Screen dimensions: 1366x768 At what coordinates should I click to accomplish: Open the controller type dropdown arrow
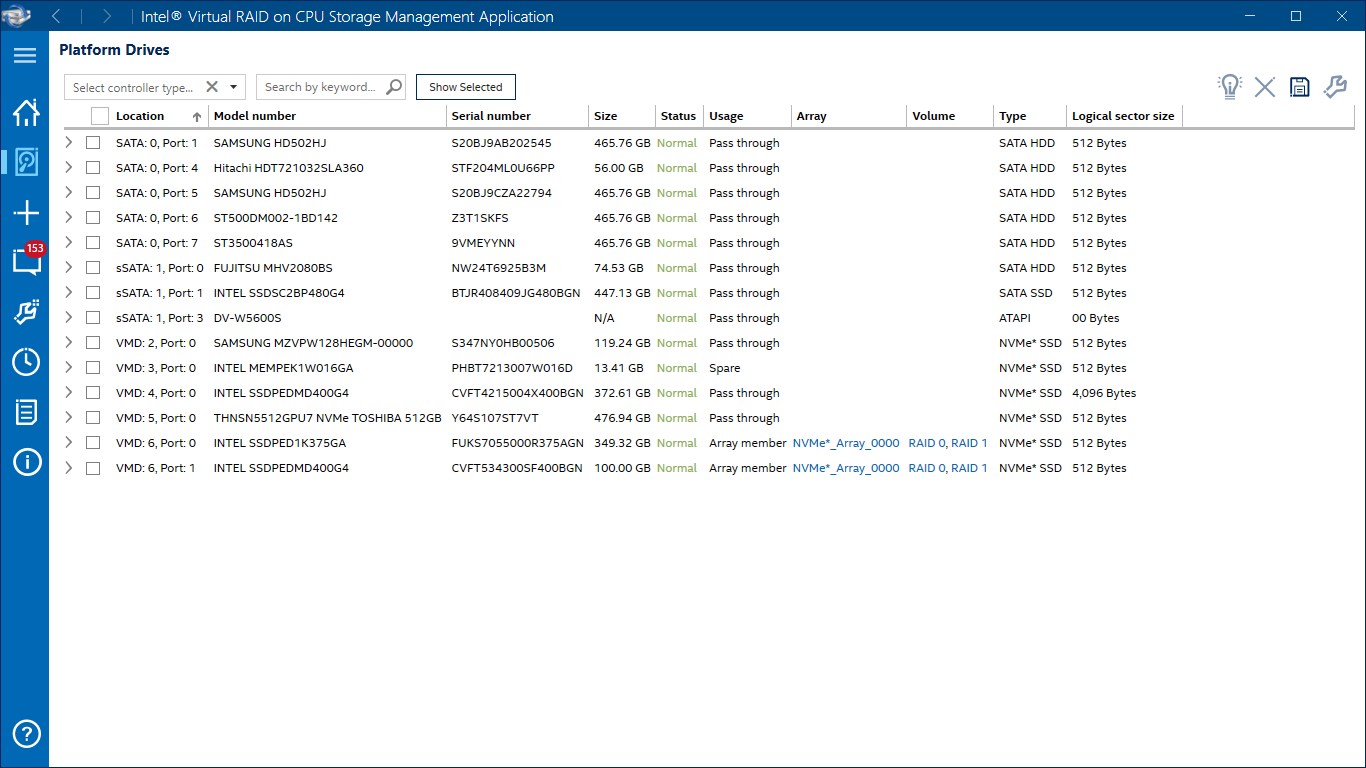[234, 87]
